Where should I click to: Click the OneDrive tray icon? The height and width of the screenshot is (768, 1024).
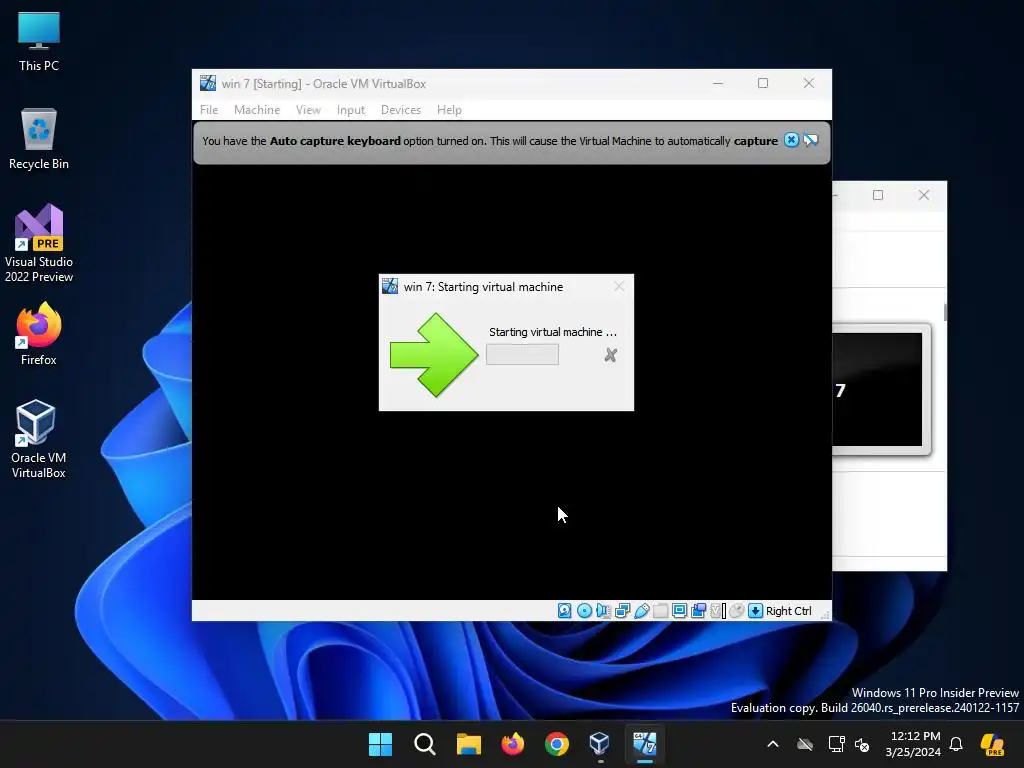pos(805,744)
